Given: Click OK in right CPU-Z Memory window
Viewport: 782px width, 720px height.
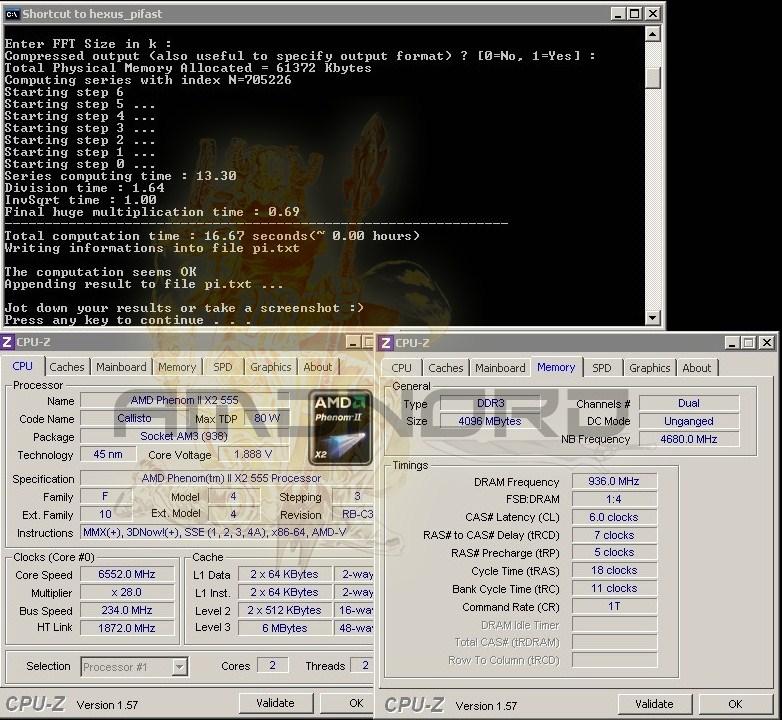Looking at the screenshot, I should [x=735, y=704].
